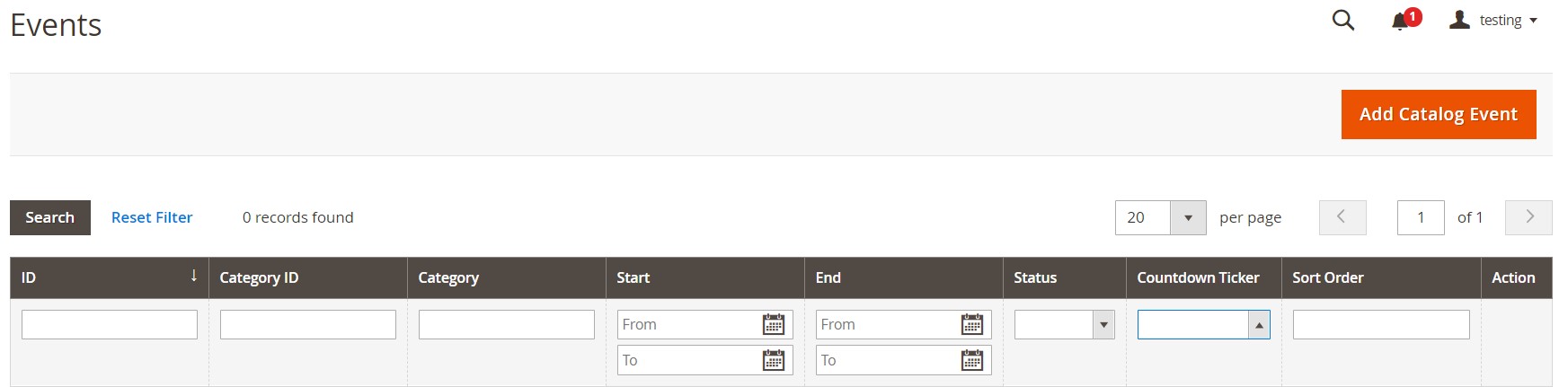
Task: Open calendar for Start To date
Action: (773, 360)
